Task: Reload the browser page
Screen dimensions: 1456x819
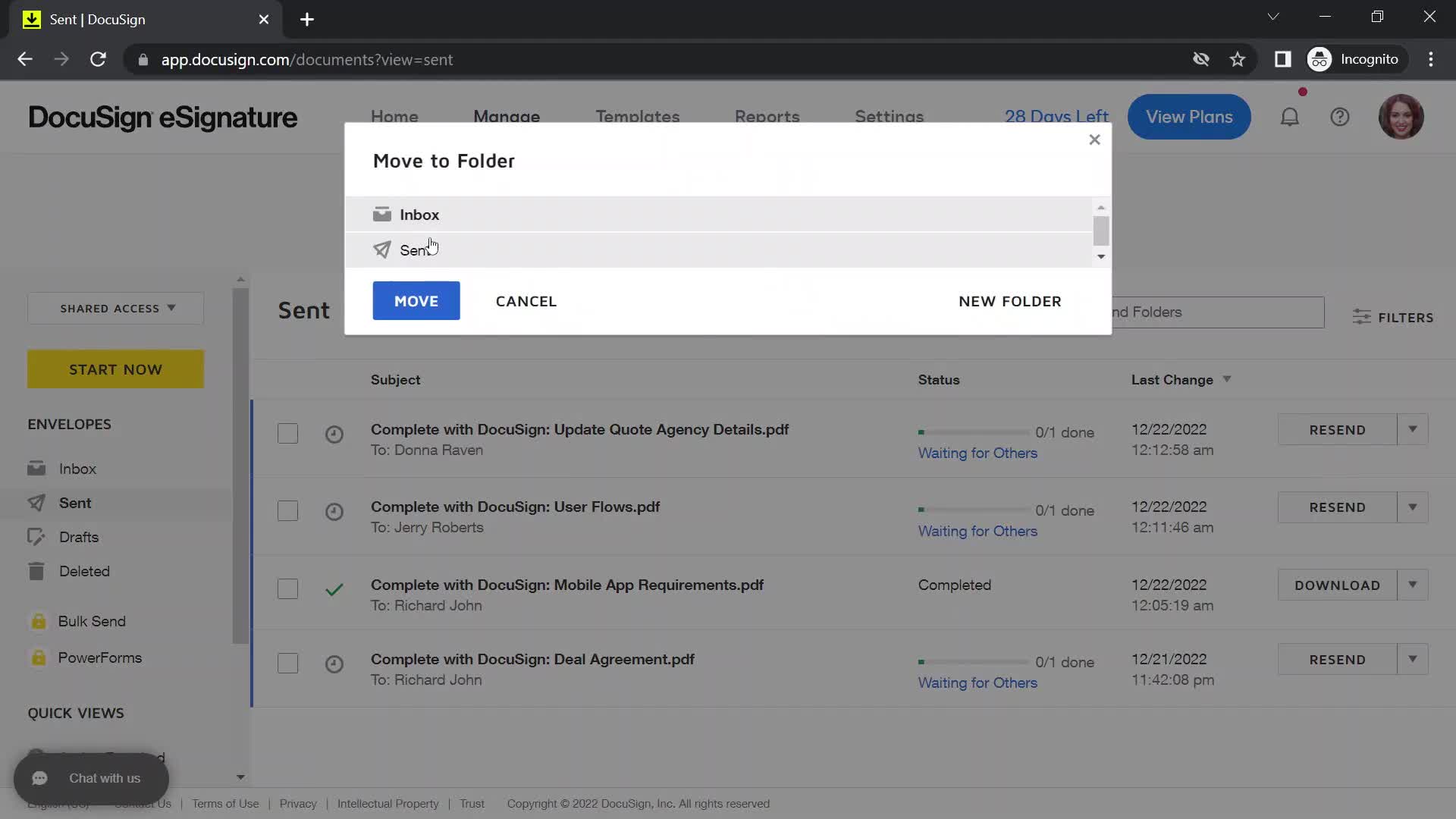Action: point(98,59)
